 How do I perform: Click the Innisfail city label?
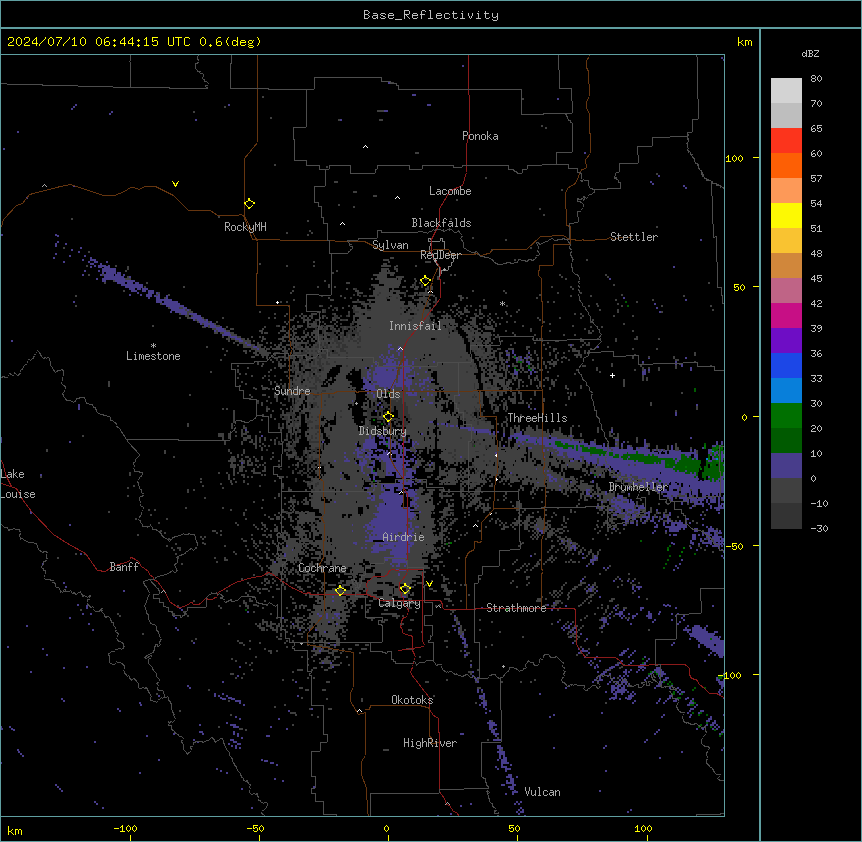(415, 326)
